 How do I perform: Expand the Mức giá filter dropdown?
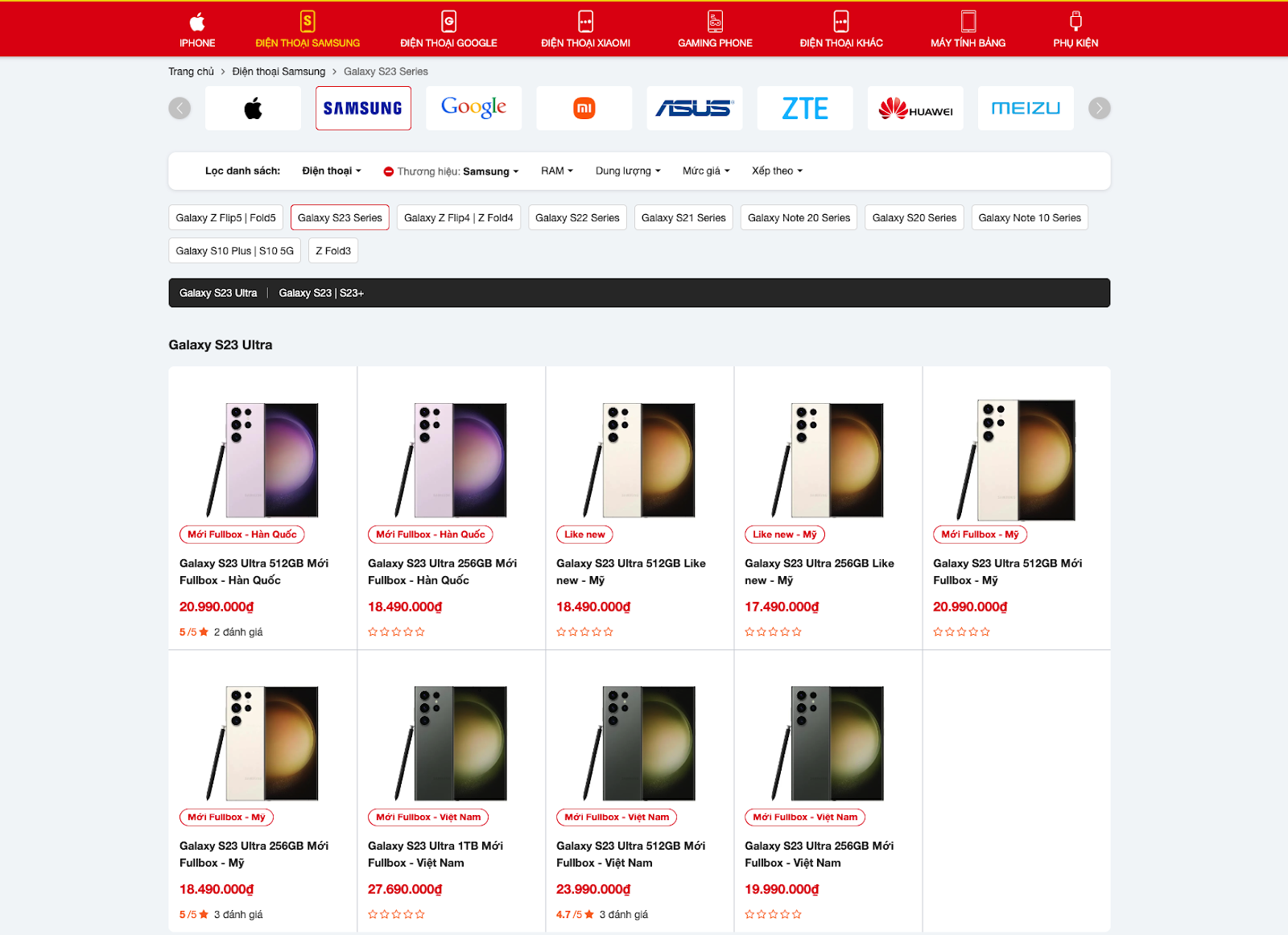point(706,171)
